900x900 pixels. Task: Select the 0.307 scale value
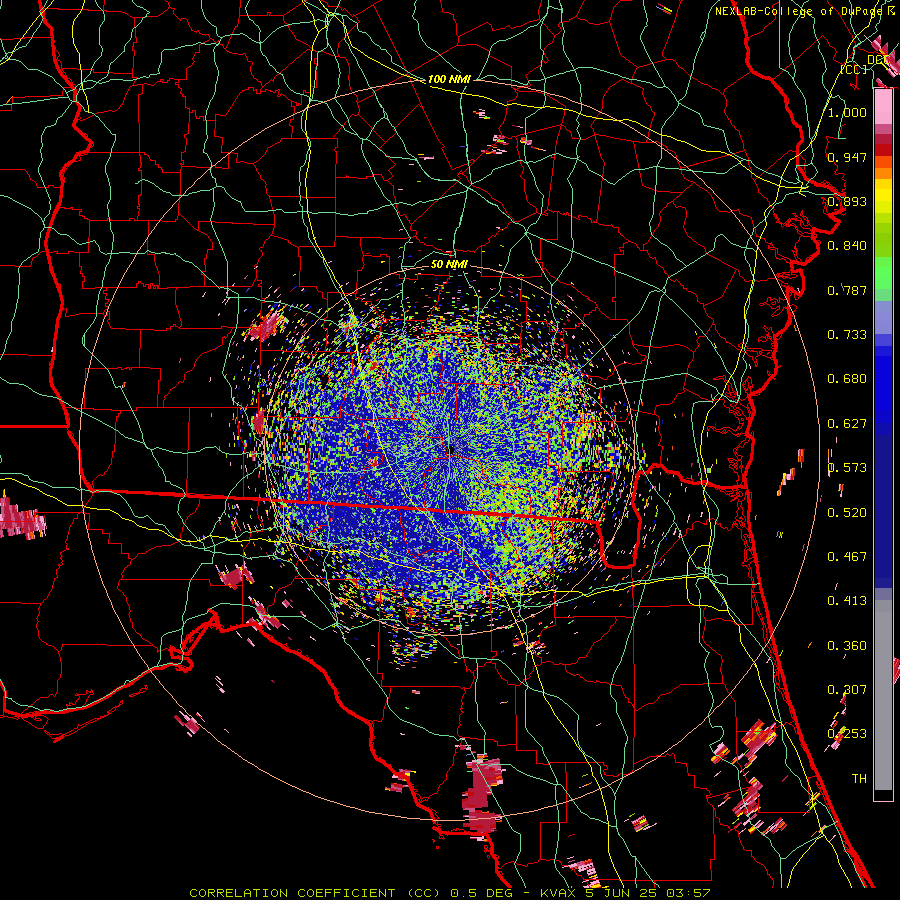click(x=847, y=690)
